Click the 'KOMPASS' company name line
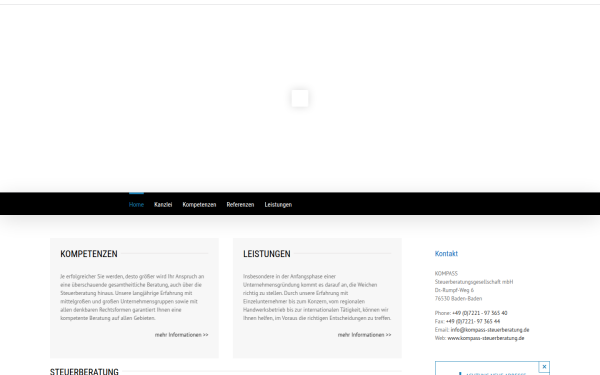 click(446, 274)
